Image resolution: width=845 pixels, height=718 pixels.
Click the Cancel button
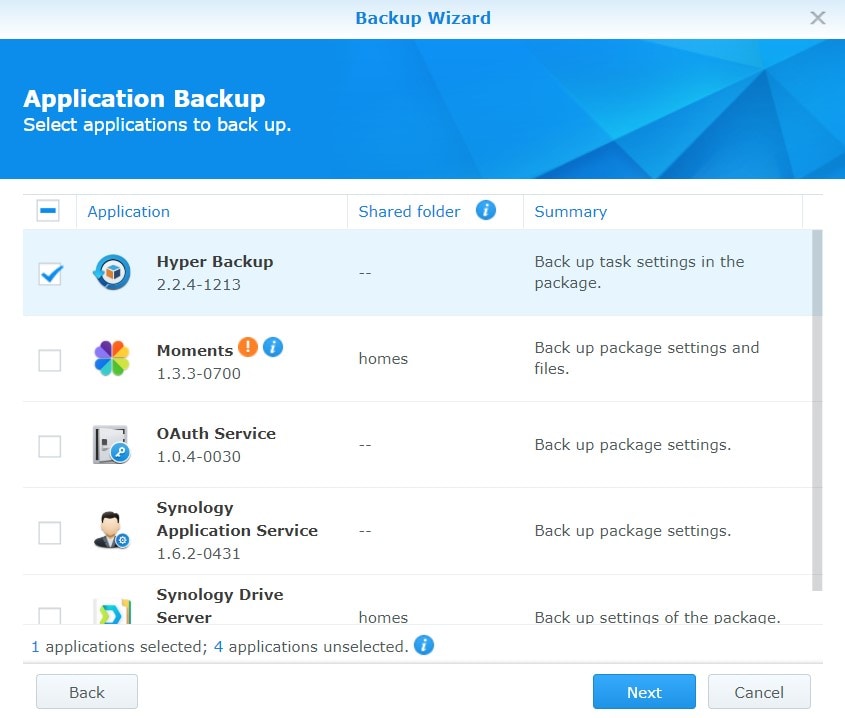(759, 692)
